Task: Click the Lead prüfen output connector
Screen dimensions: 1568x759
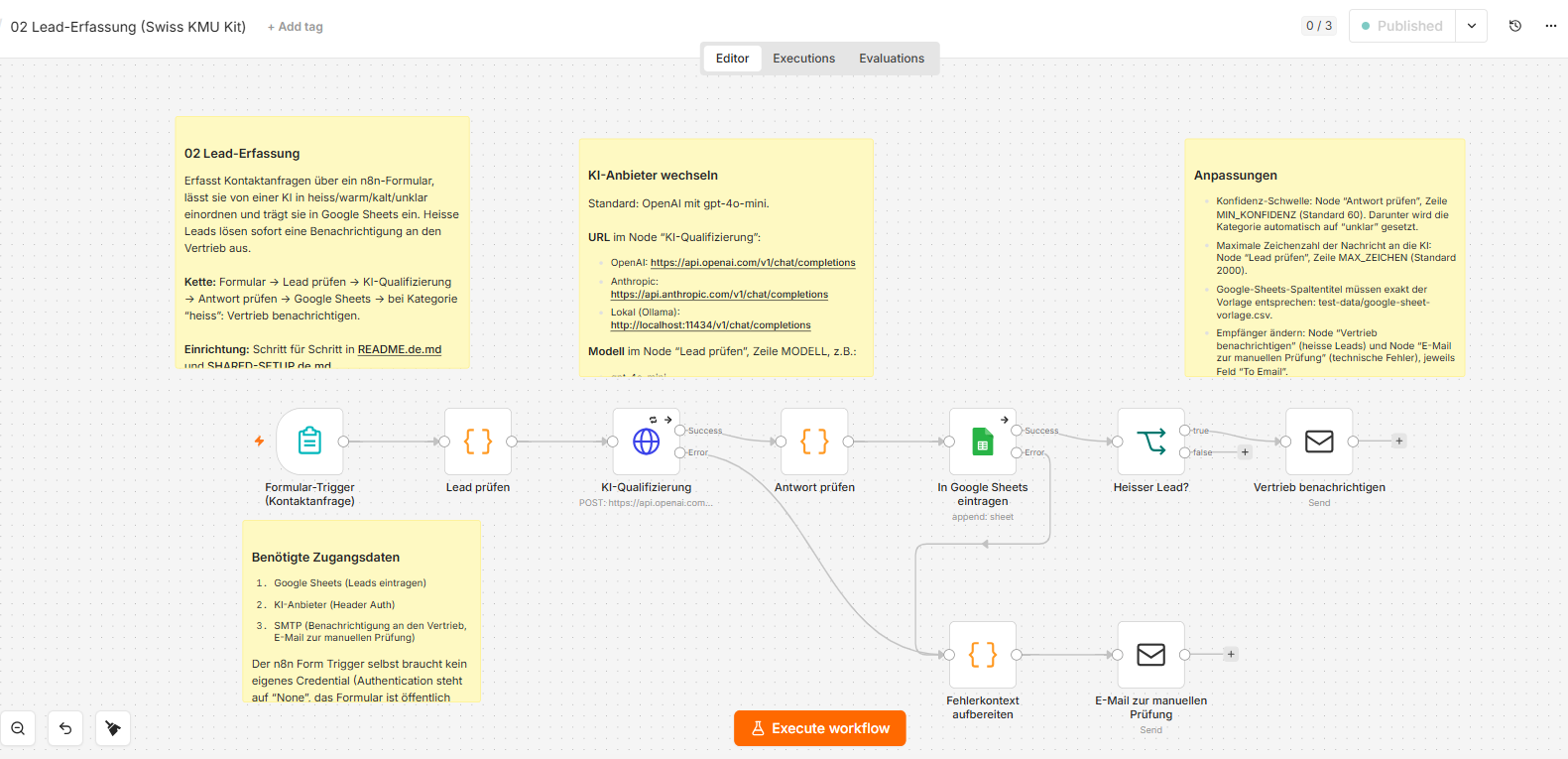Action: (x=512, y=442)
